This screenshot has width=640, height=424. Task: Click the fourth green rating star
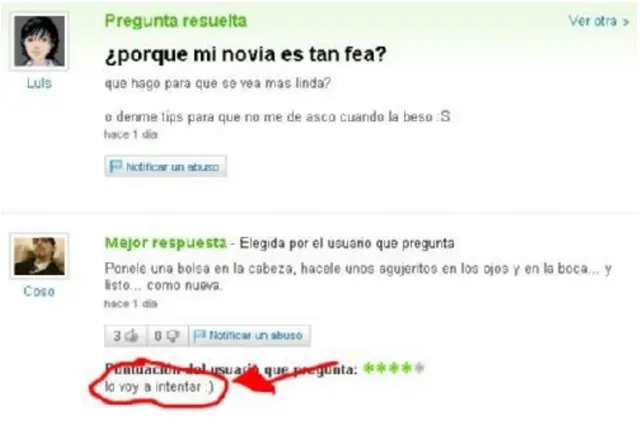(407, 368)
